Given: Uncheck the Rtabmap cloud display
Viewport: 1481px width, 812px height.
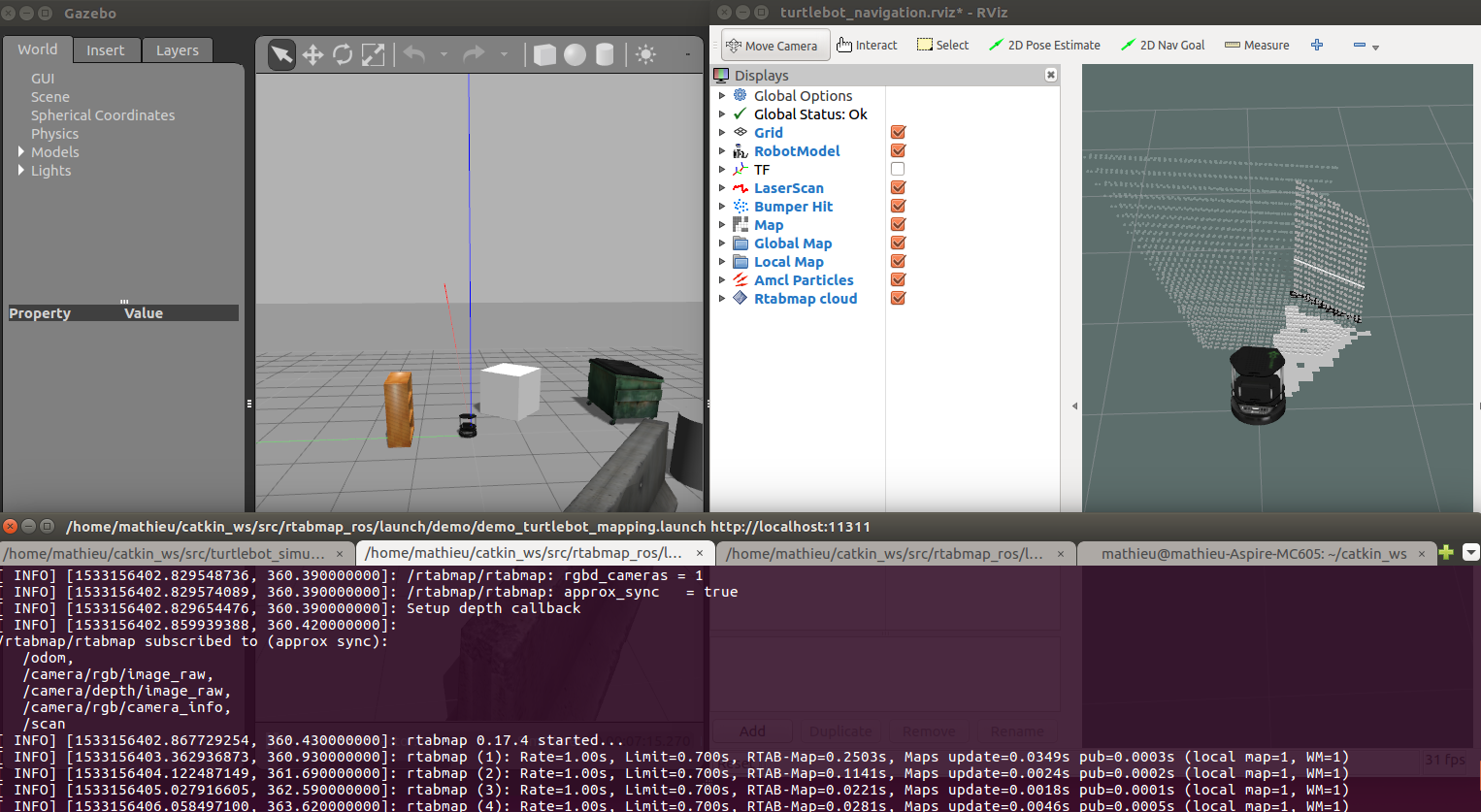Looking at the screenshot, I should click(898, 299).
